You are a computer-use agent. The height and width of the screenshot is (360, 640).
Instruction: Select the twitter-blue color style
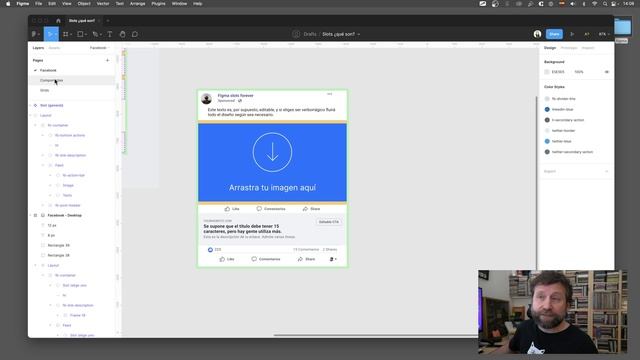[561, 141]
